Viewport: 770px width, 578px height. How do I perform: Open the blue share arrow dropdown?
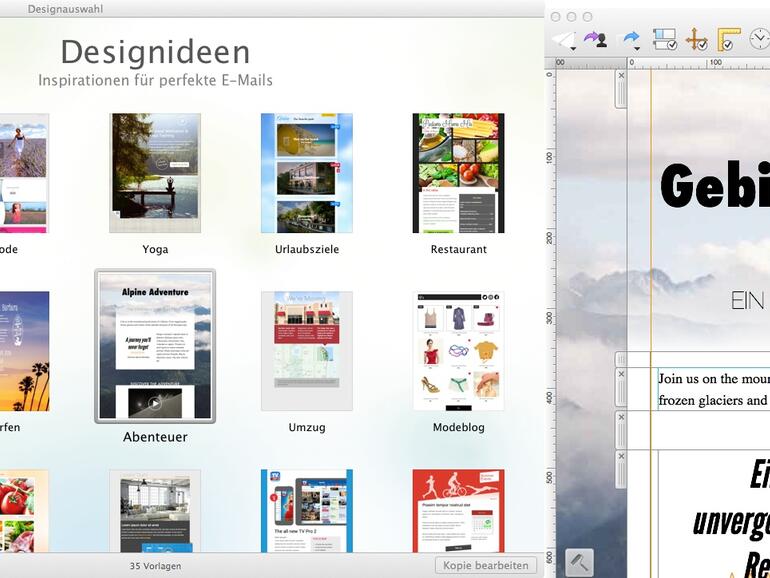(x=637, y=49)
